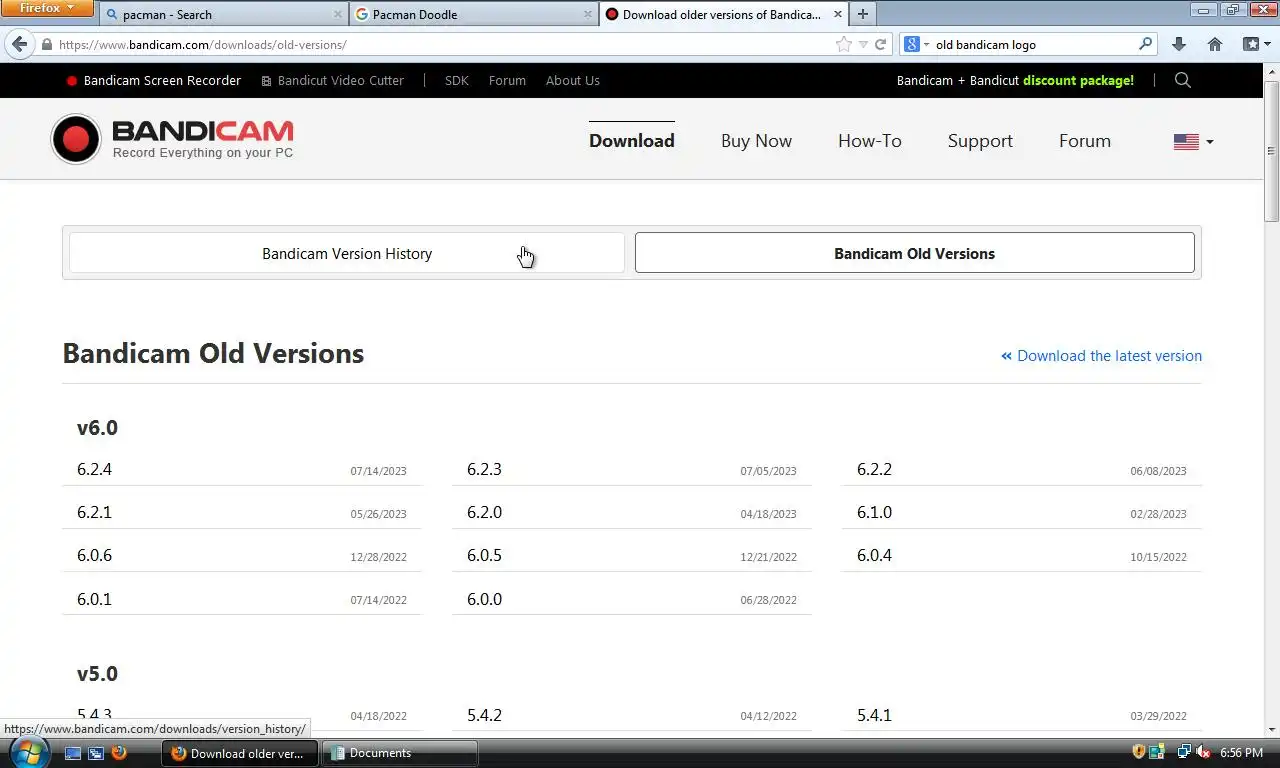Select Bandicam Old Versions tab button
Screen dimensions: 1280x768
pos(914,253)
